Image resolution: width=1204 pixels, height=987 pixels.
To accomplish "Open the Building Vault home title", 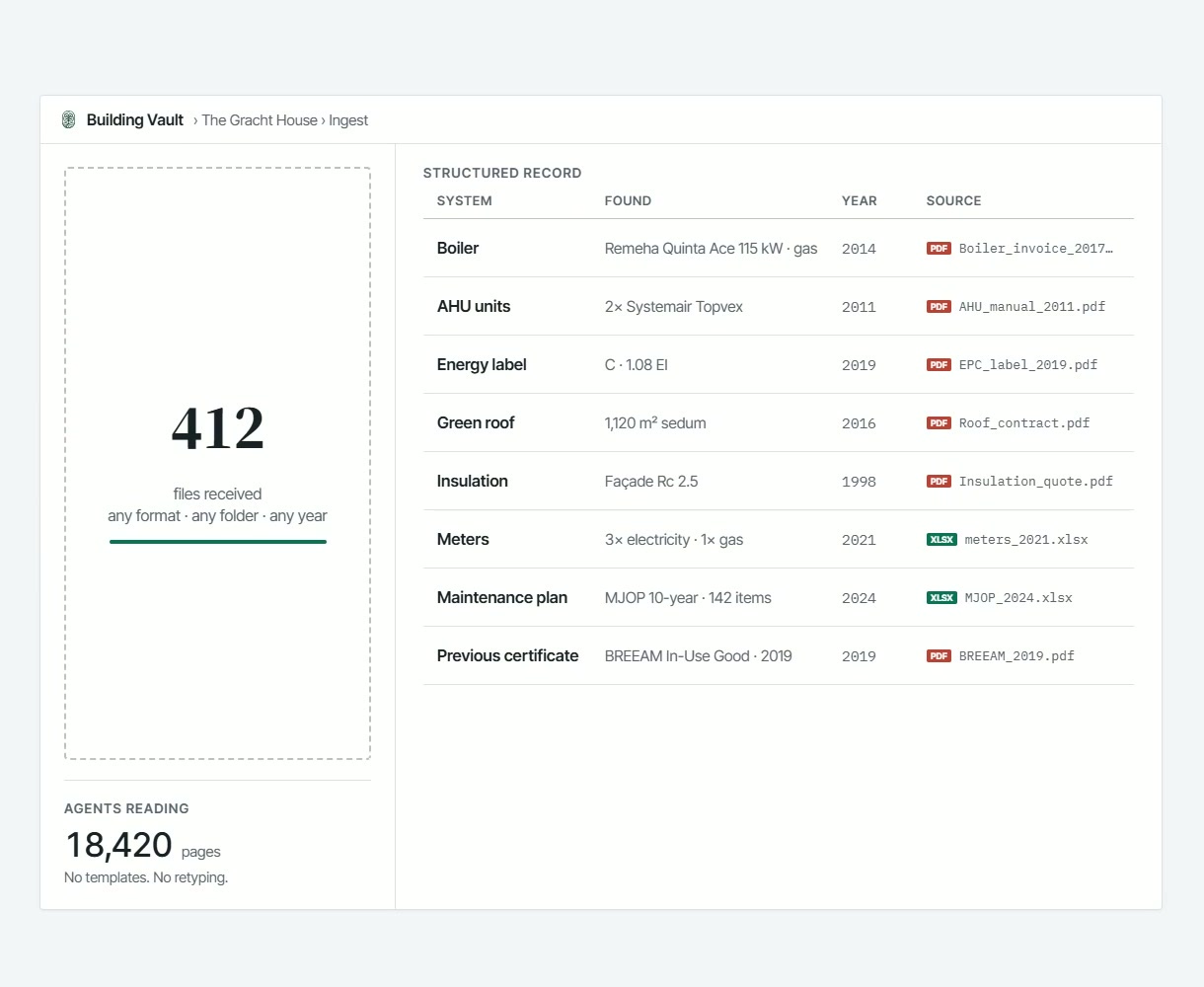I will click(x=135, y=120).
